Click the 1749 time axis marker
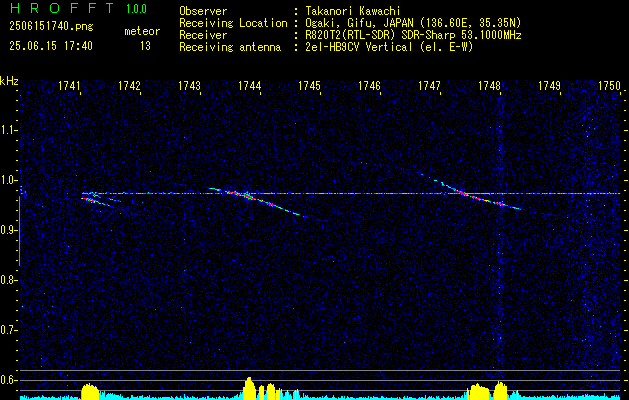 click(550, 85)
